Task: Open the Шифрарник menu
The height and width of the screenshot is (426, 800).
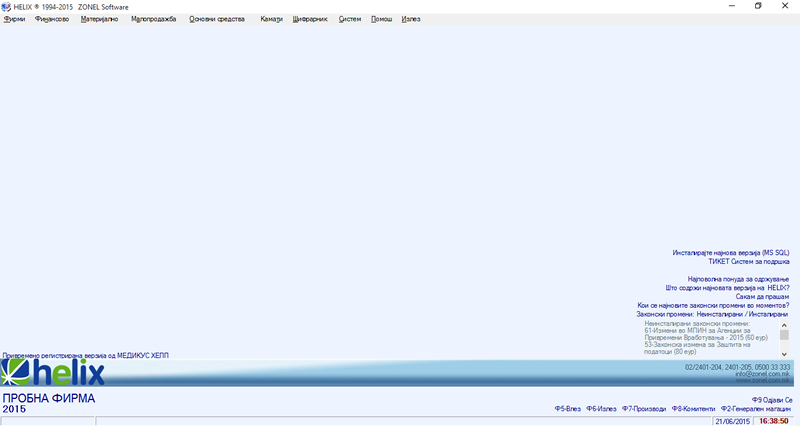Action: (310, 19)
